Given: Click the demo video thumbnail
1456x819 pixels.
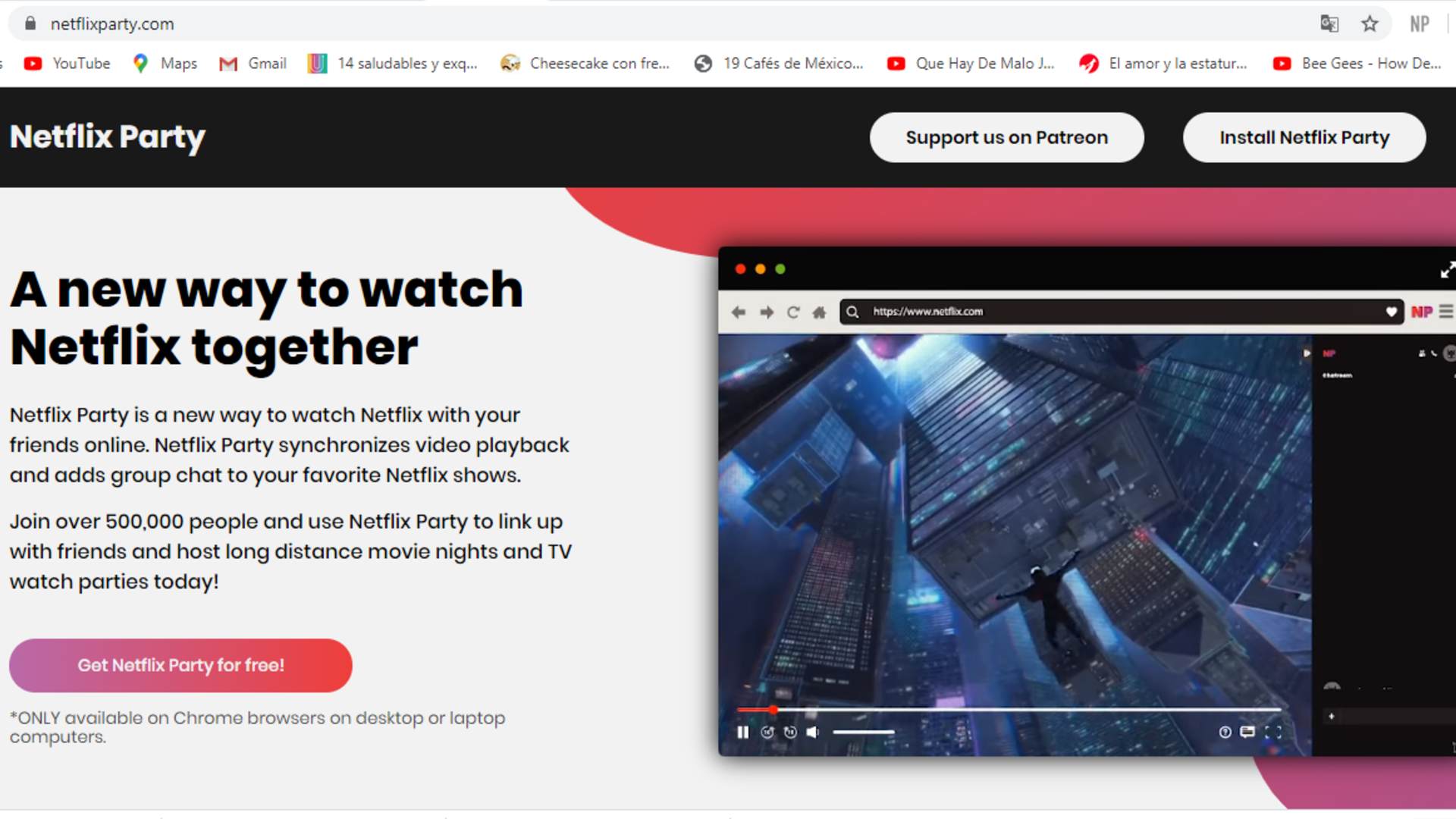Looking at the screenshot, I should 1015,544.
